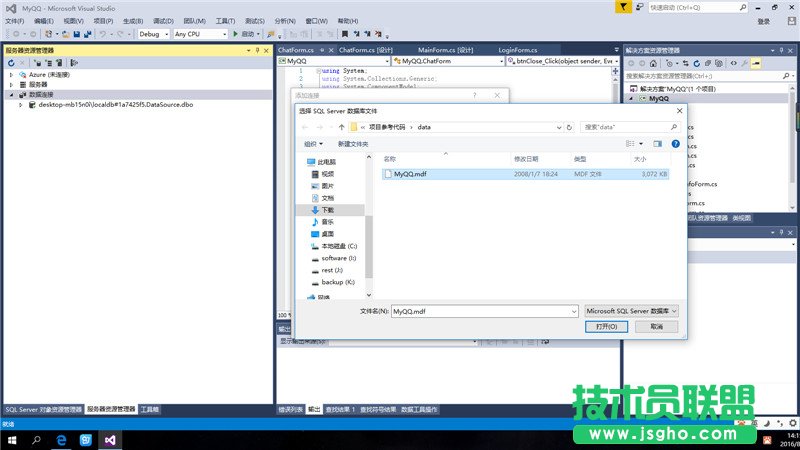Click the help question mark in Add Connection dialog
This screenshot has width=800, height=450.
coord(474,95)
